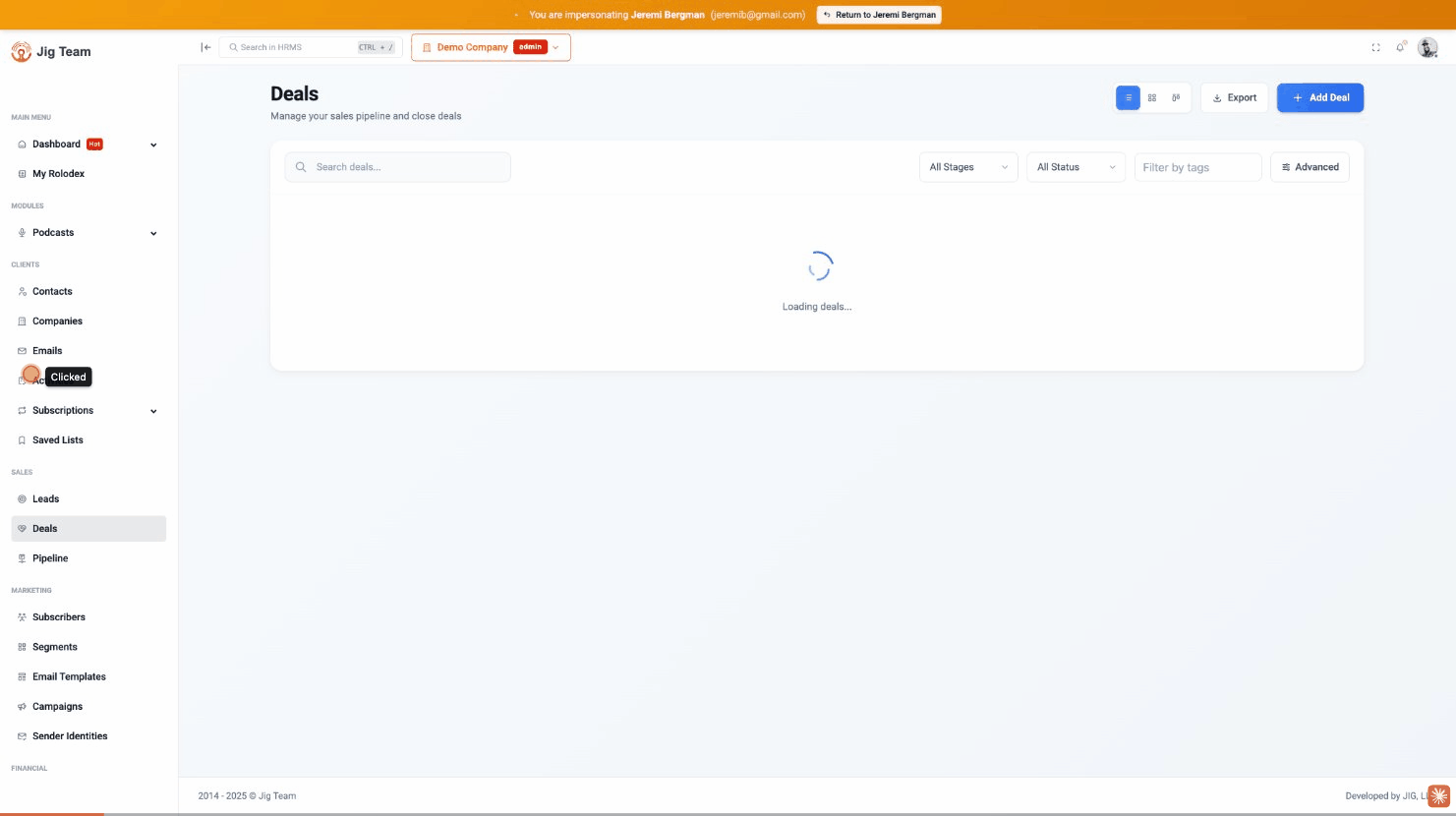Open the Campaigns section under Marketing
The image size is (1456, 816).
tap(57, 706)
